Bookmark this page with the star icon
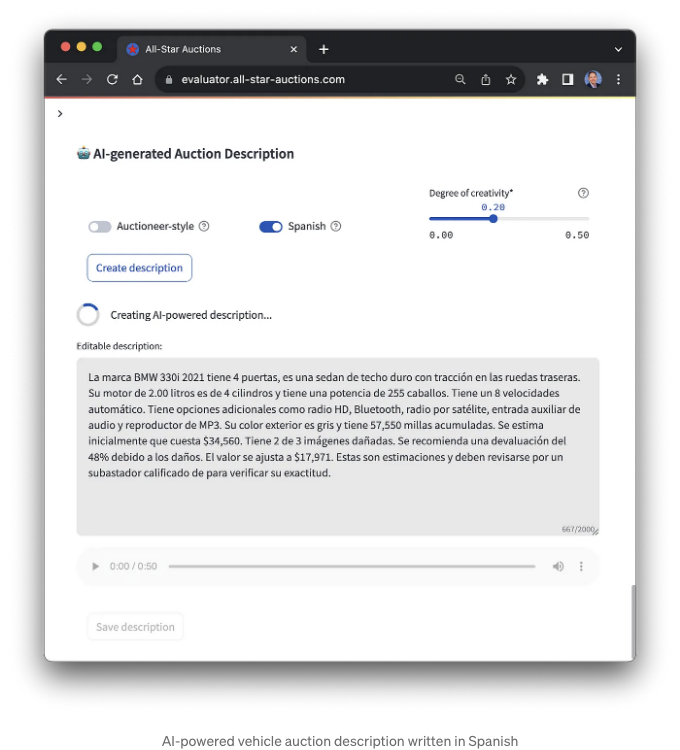Viewport: 680px width, 750px height. 511,79
